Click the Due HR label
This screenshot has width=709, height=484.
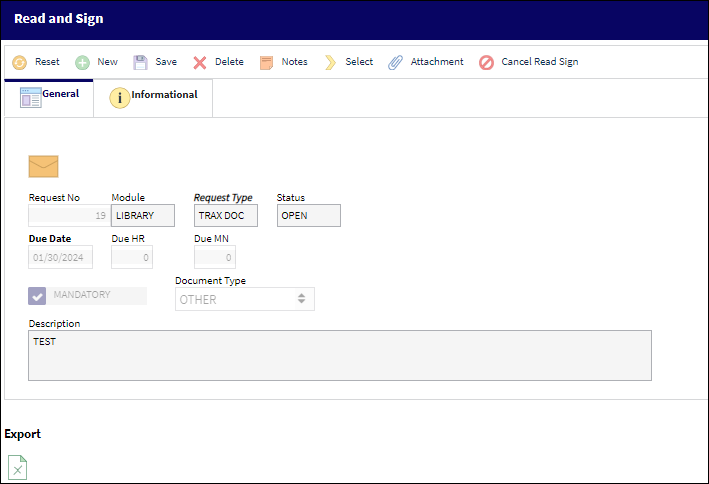(x=128, y=239)
